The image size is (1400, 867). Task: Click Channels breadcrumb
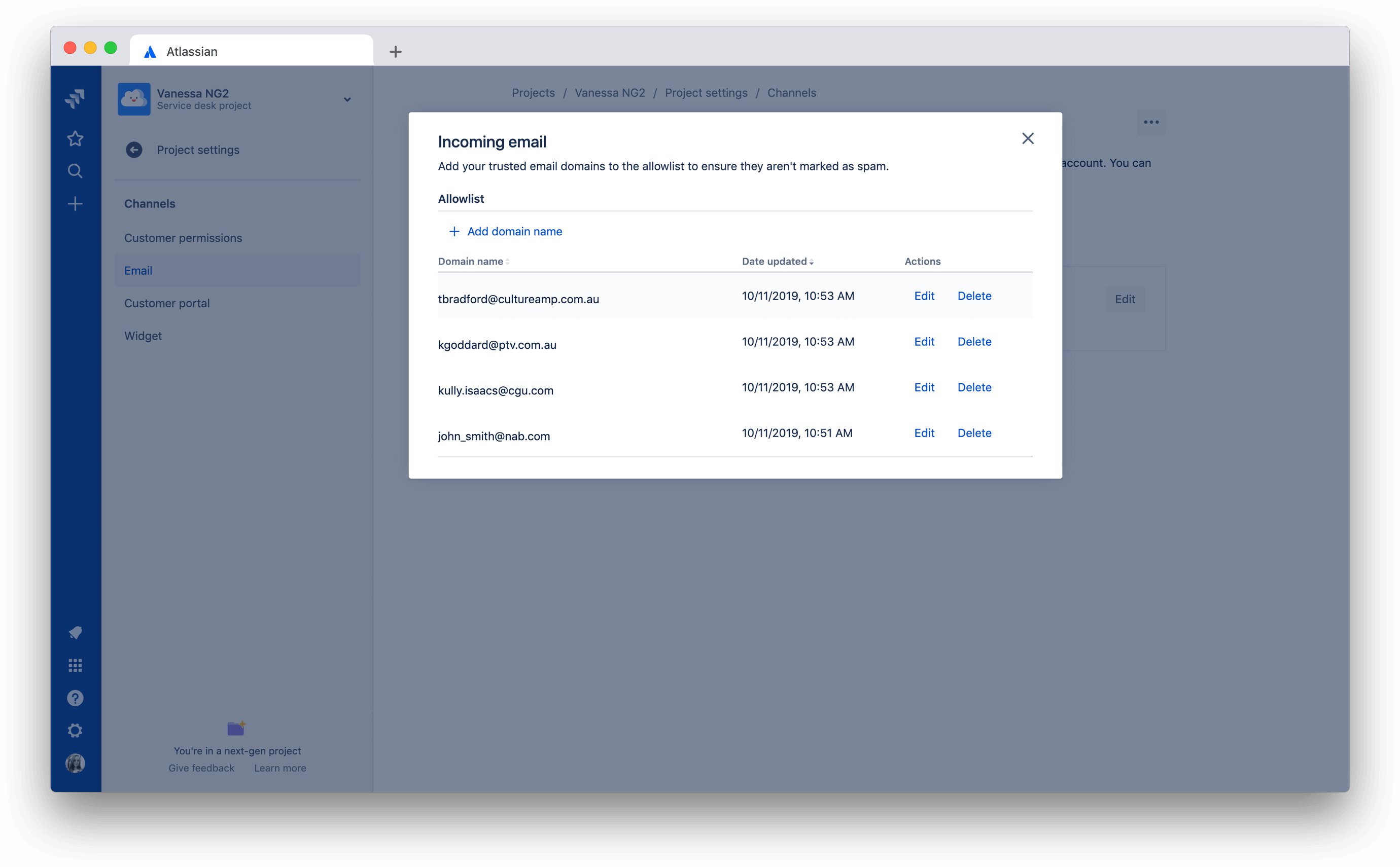[x=791, y=93]
